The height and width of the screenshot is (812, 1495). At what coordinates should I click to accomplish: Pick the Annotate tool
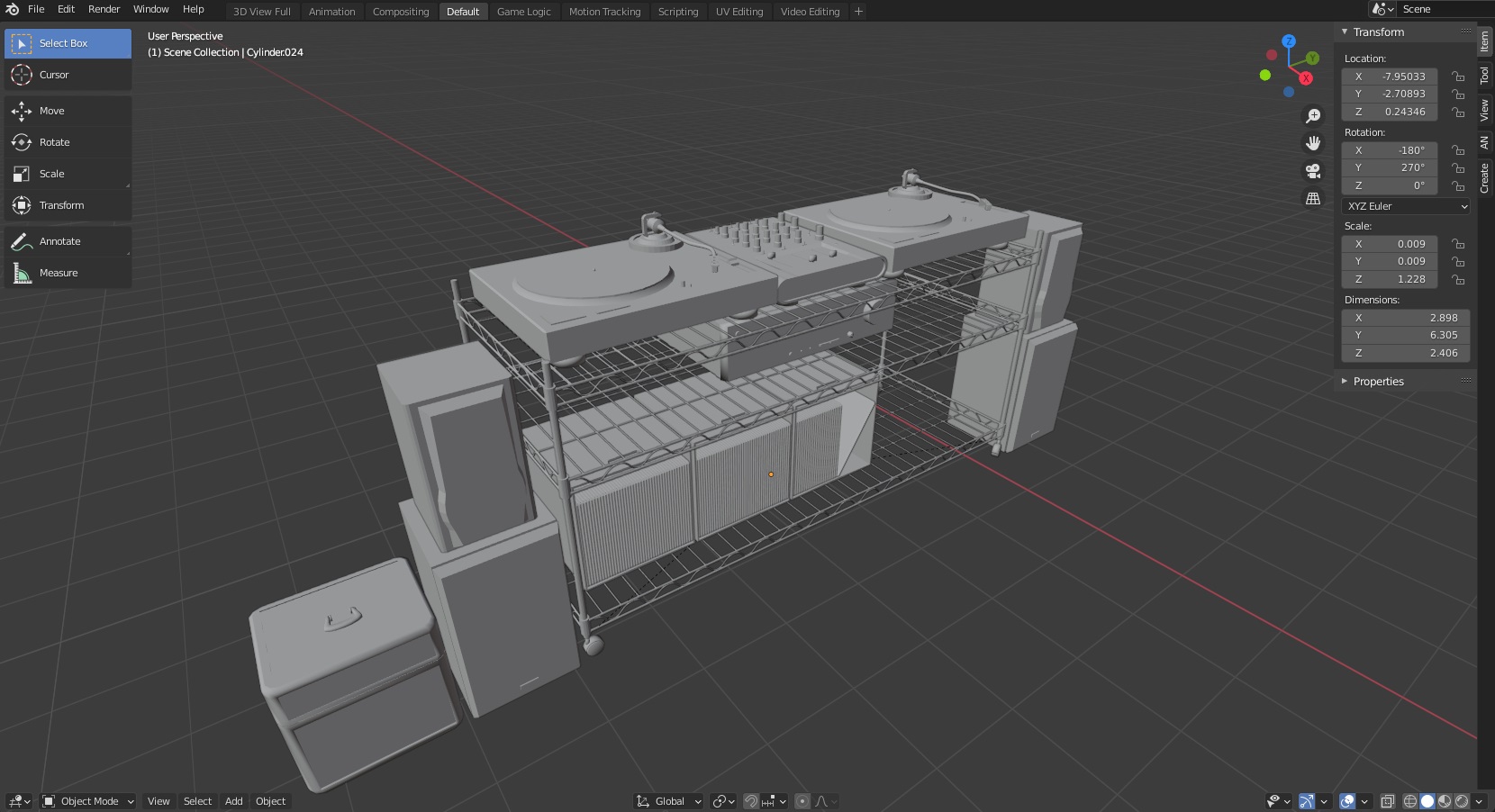pyautogui.click(x=59, y=241)
